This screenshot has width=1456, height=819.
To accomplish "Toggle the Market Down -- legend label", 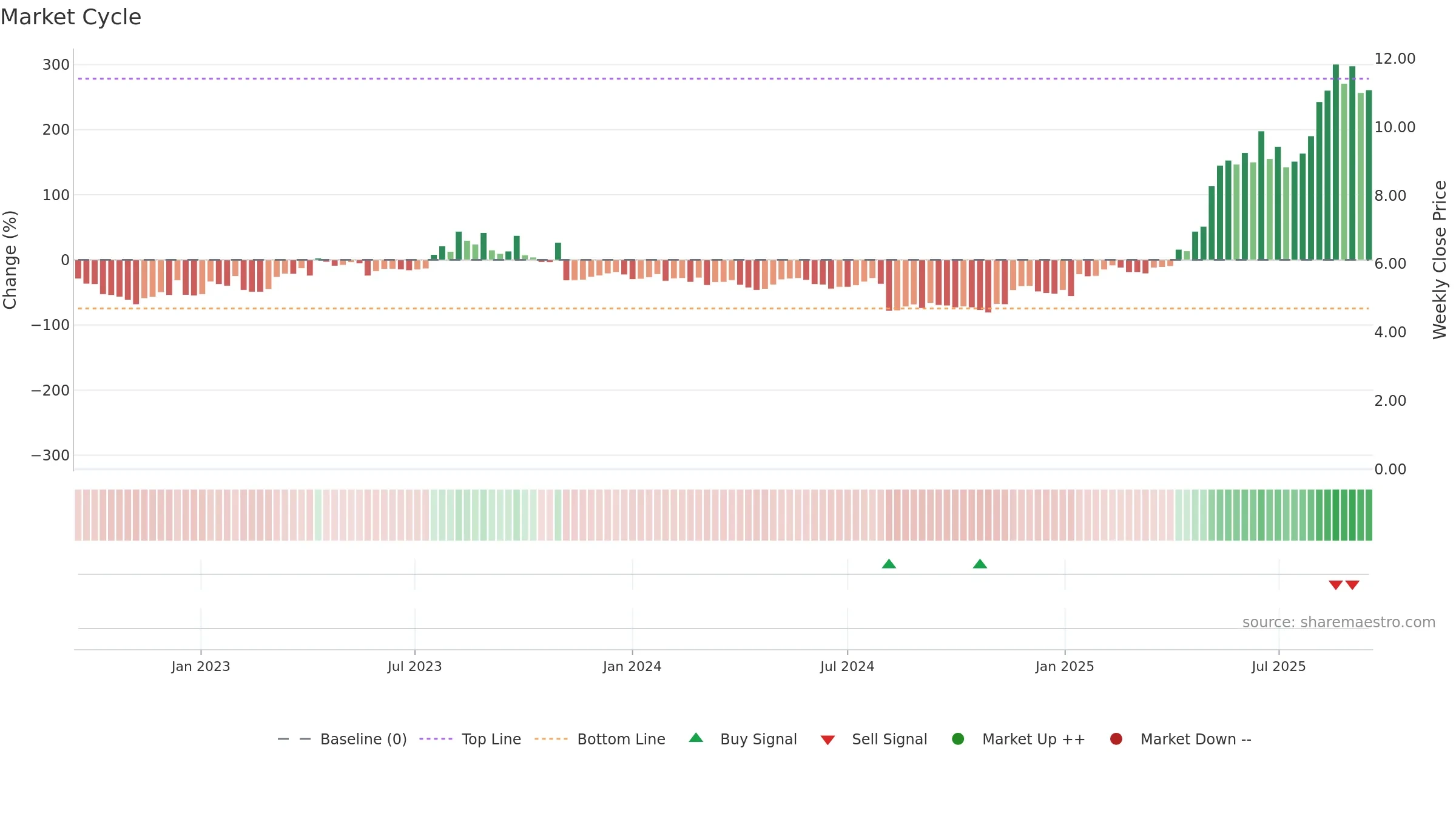I will [1196, 740].
